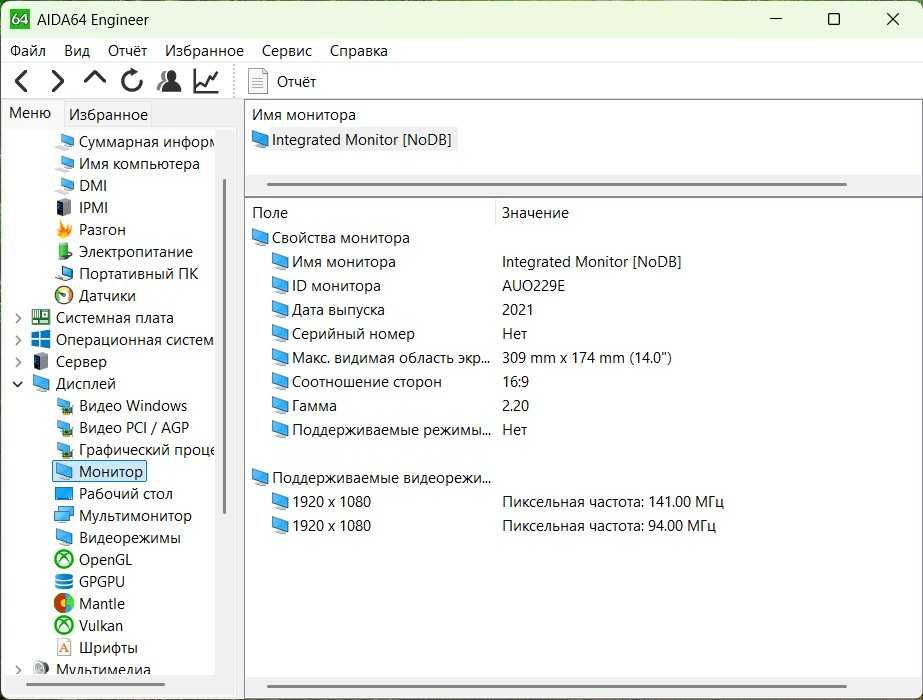Click the monitor icon next to Видеорежимы
The width and height of the screenshot is (923, 700).
(x=64, y=538)
